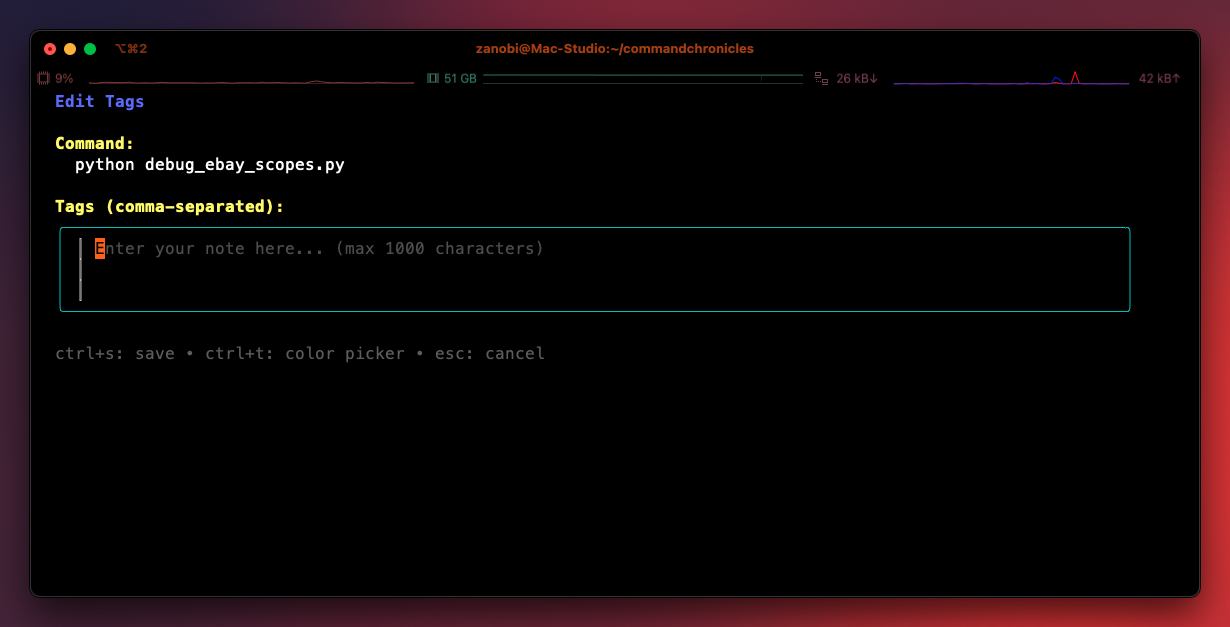Click the window title zanobi@Mac-Studio

point(615,49)
